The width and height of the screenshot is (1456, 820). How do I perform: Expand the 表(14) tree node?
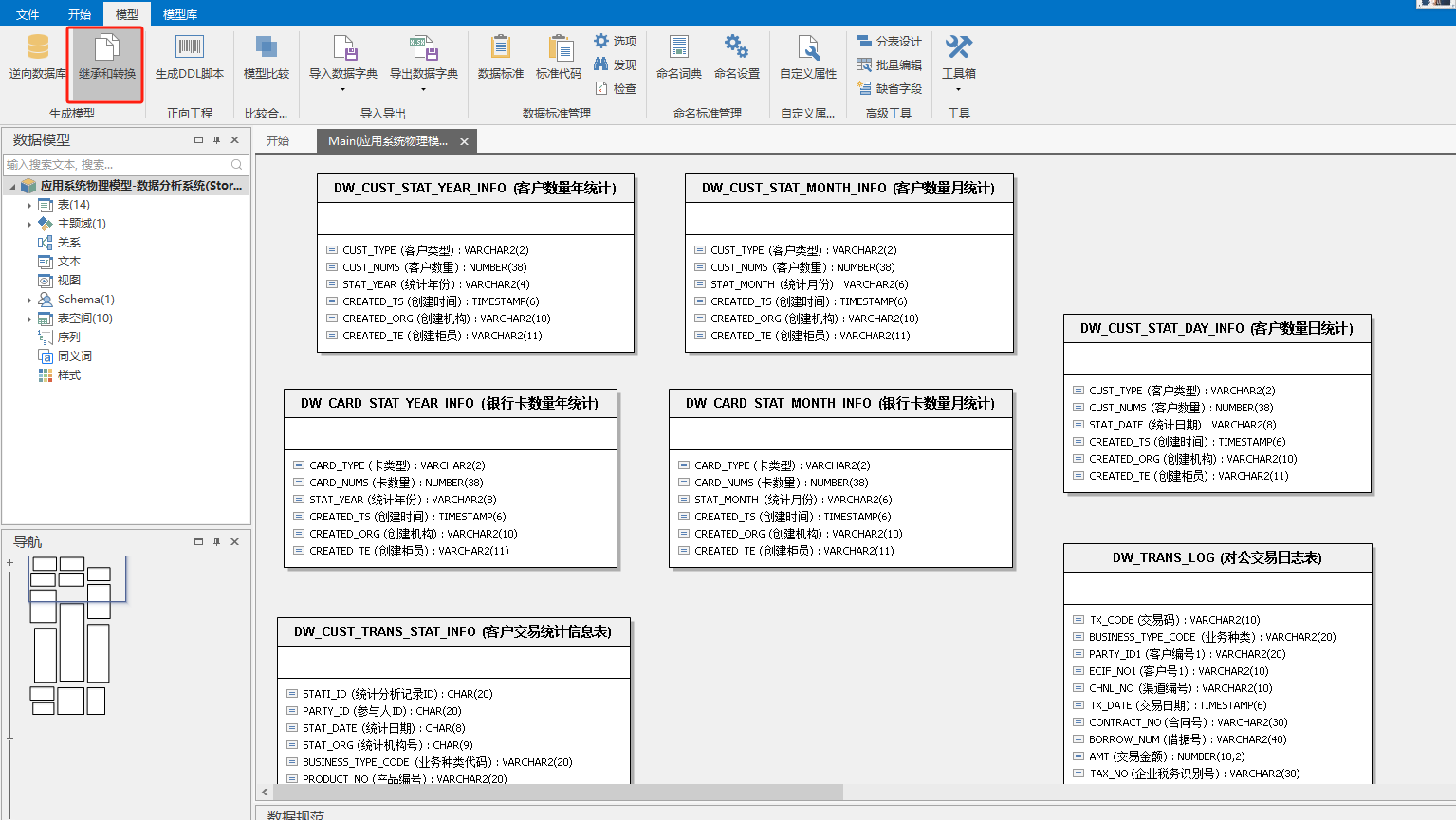click(x=29, y=205)
